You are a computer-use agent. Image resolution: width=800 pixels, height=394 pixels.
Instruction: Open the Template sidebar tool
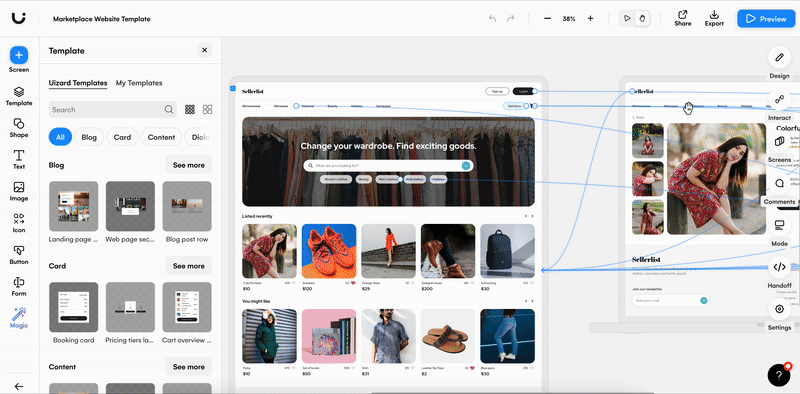pos(19,95)
